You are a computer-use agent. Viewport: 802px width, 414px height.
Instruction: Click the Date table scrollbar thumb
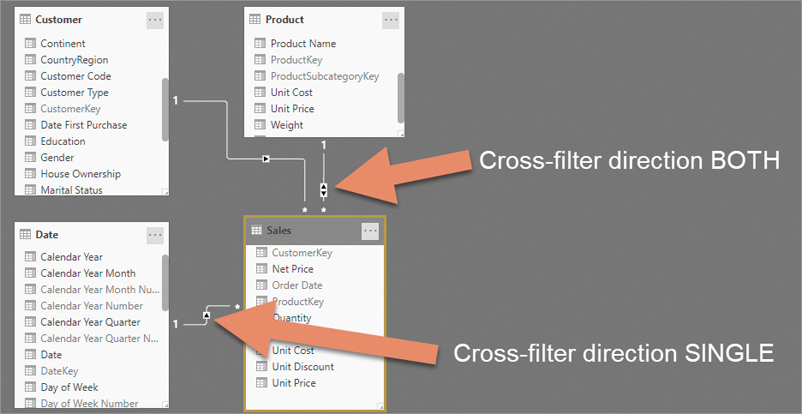(165, 282)
